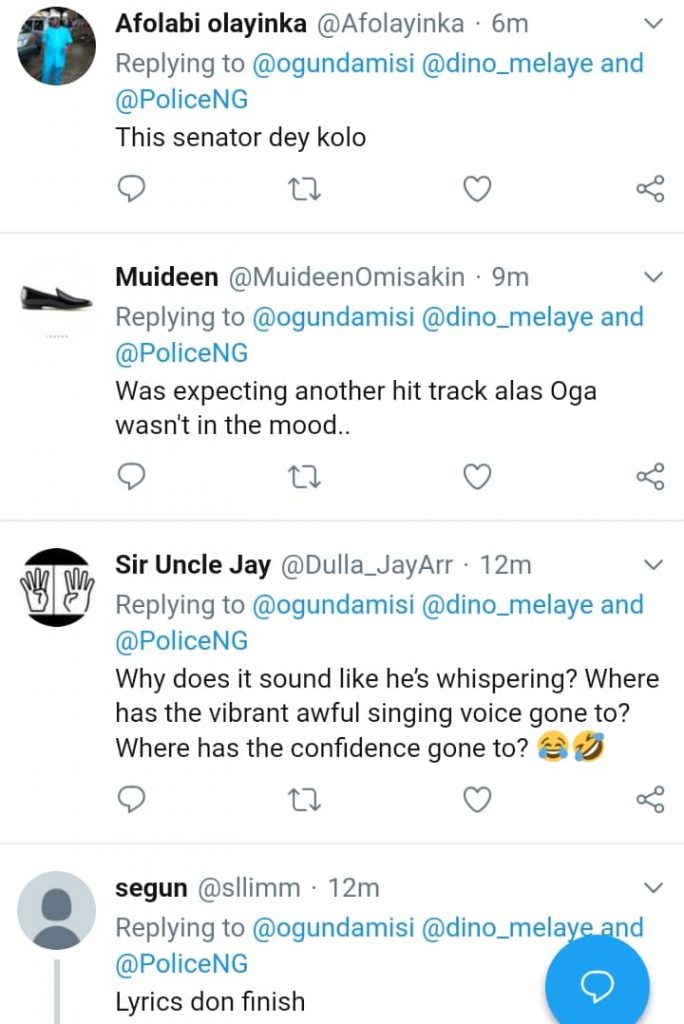Expand options menu for segun's tweet
684x1024 pixels.
[x=652, y=887]
